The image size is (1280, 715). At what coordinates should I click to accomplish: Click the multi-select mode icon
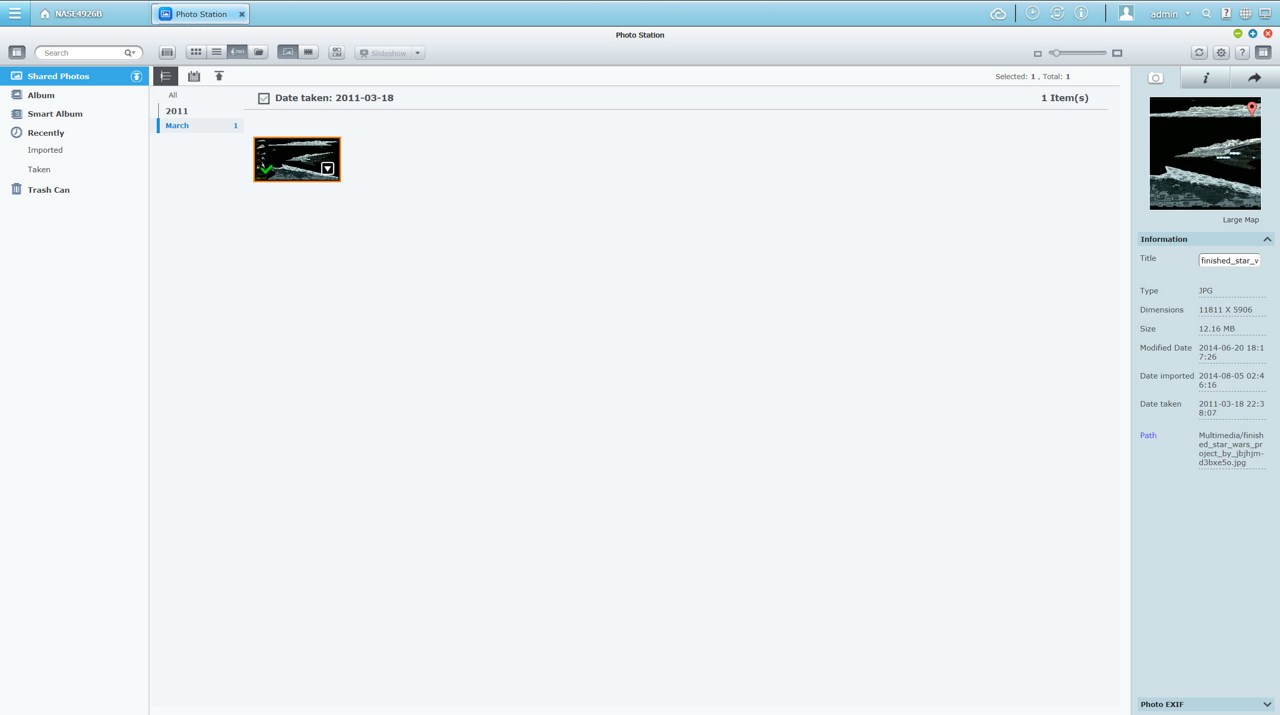pyautogui.click(x=337, y=52)
